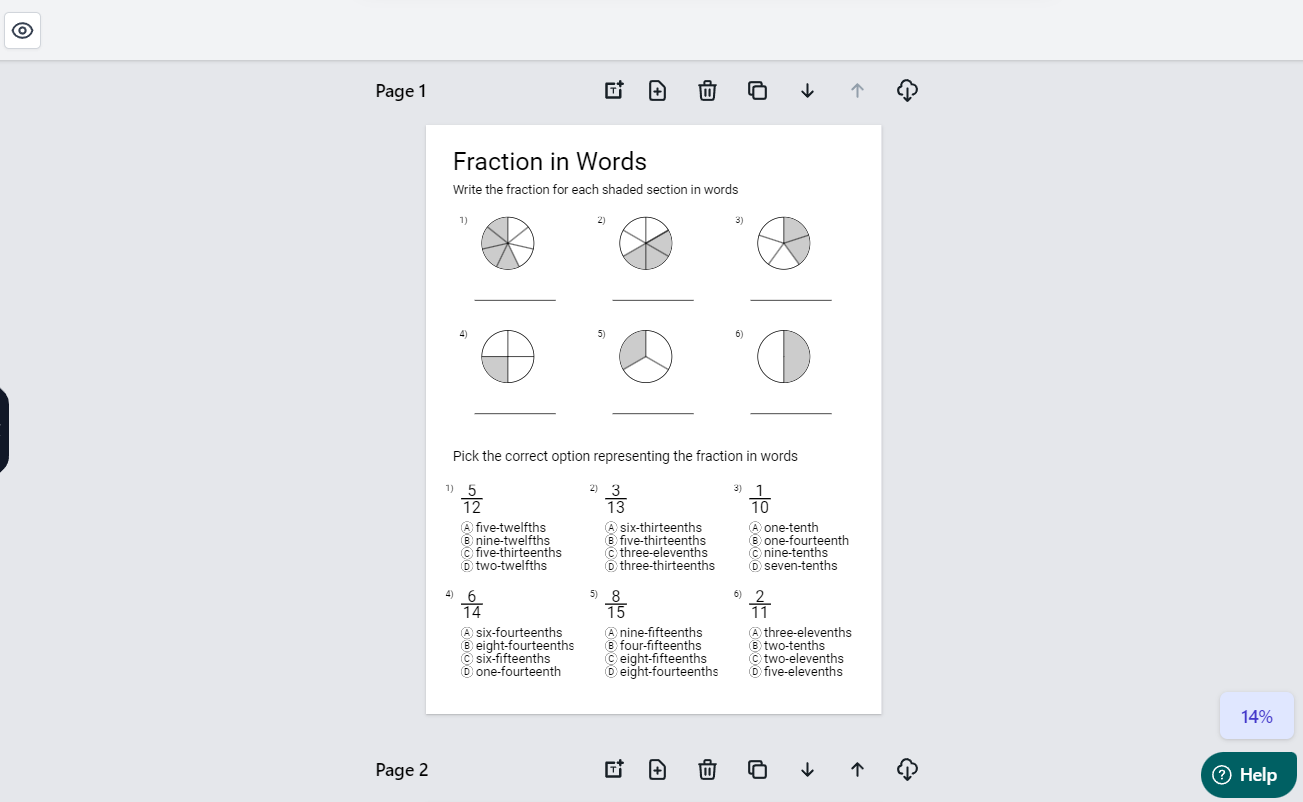Click the answer line under the first pie chart
The image size is (1303, 802).
tap(514, 297)
